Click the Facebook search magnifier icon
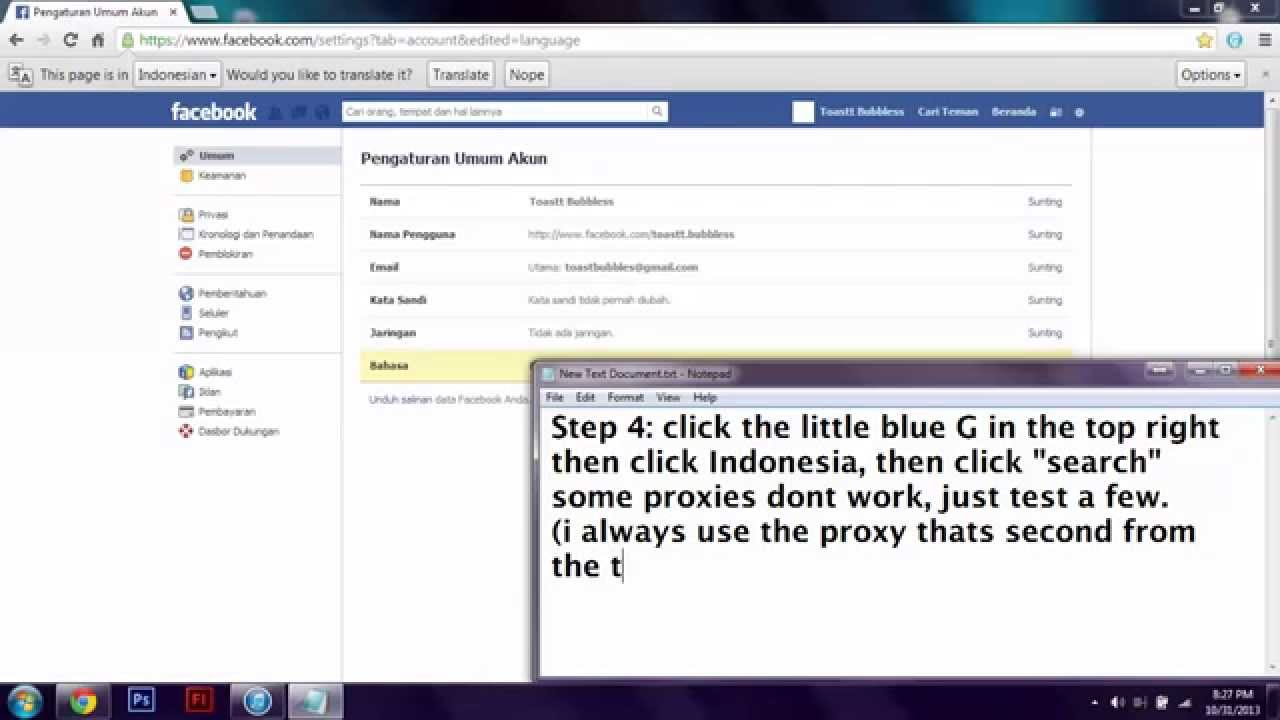The image size is (1280, 720). 657,111
